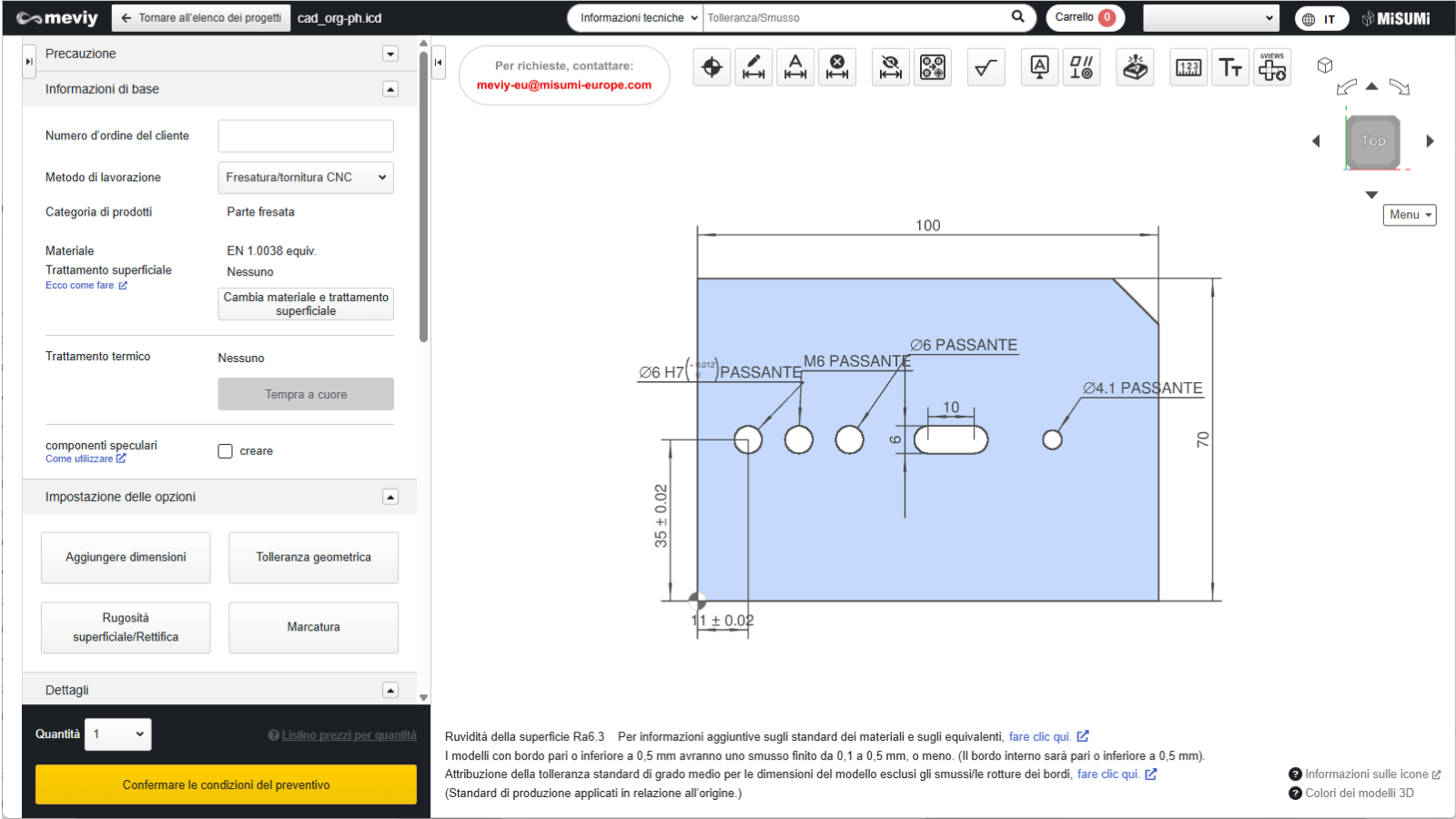Screen dimensions: 1456x819
Task: Search using the magnifying glass icon
Action: click(x=1017, y=16)
